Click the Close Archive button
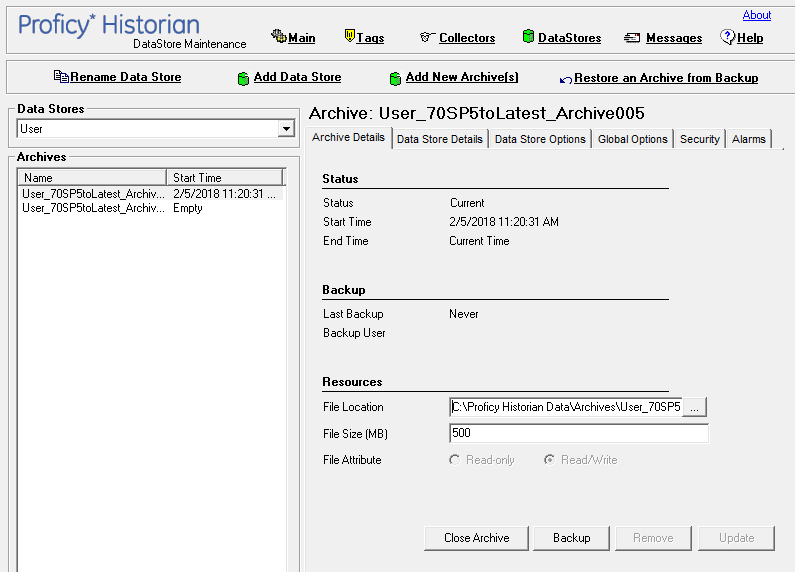This screenshot has height=572, width=795. coord(476,538)
